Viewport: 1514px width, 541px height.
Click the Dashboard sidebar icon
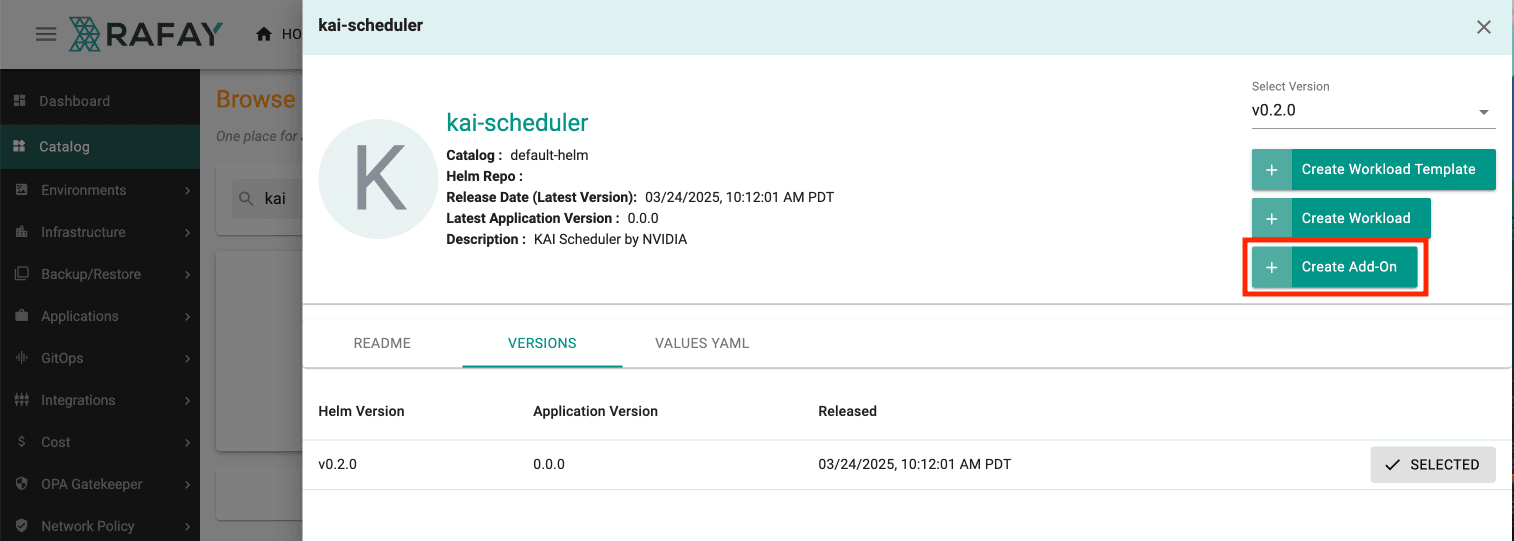tap(19, 101)
